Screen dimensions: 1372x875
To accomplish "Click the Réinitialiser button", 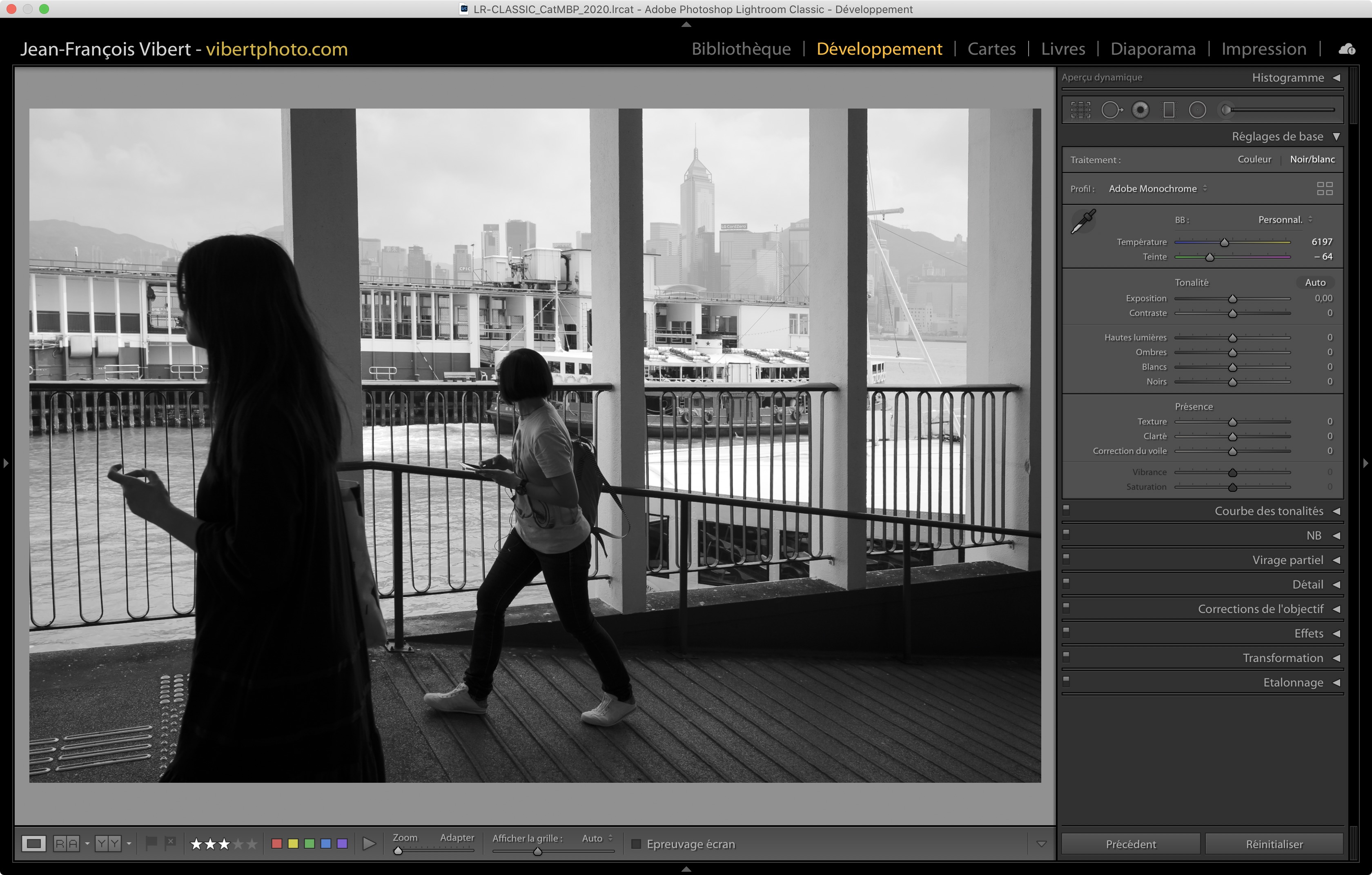I will (x=1274, y=844).
